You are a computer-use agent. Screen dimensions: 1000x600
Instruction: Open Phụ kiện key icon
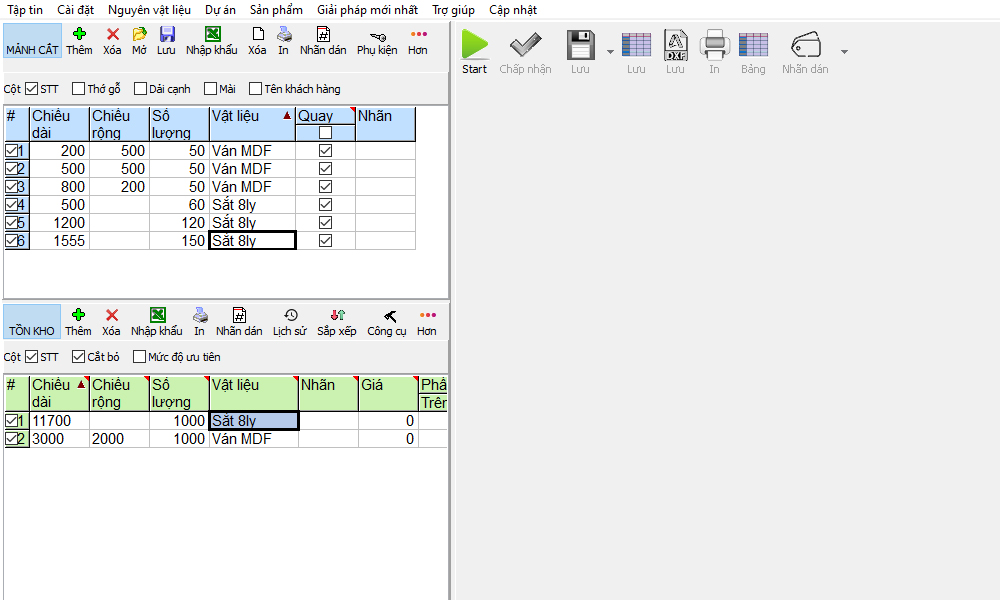coord(377,35)
